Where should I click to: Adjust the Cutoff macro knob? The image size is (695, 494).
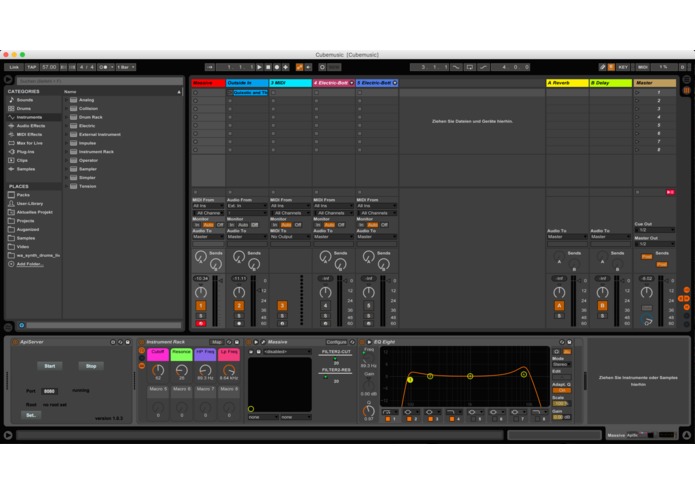pyautogui.click(x=158, y=370)
